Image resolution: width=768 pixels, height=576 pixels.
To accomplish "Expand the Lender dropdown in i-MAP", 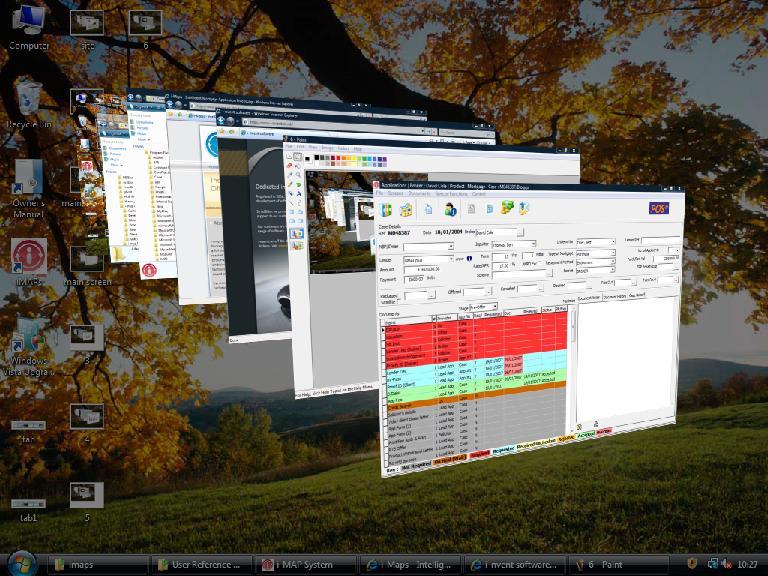I will pos(451,259).
